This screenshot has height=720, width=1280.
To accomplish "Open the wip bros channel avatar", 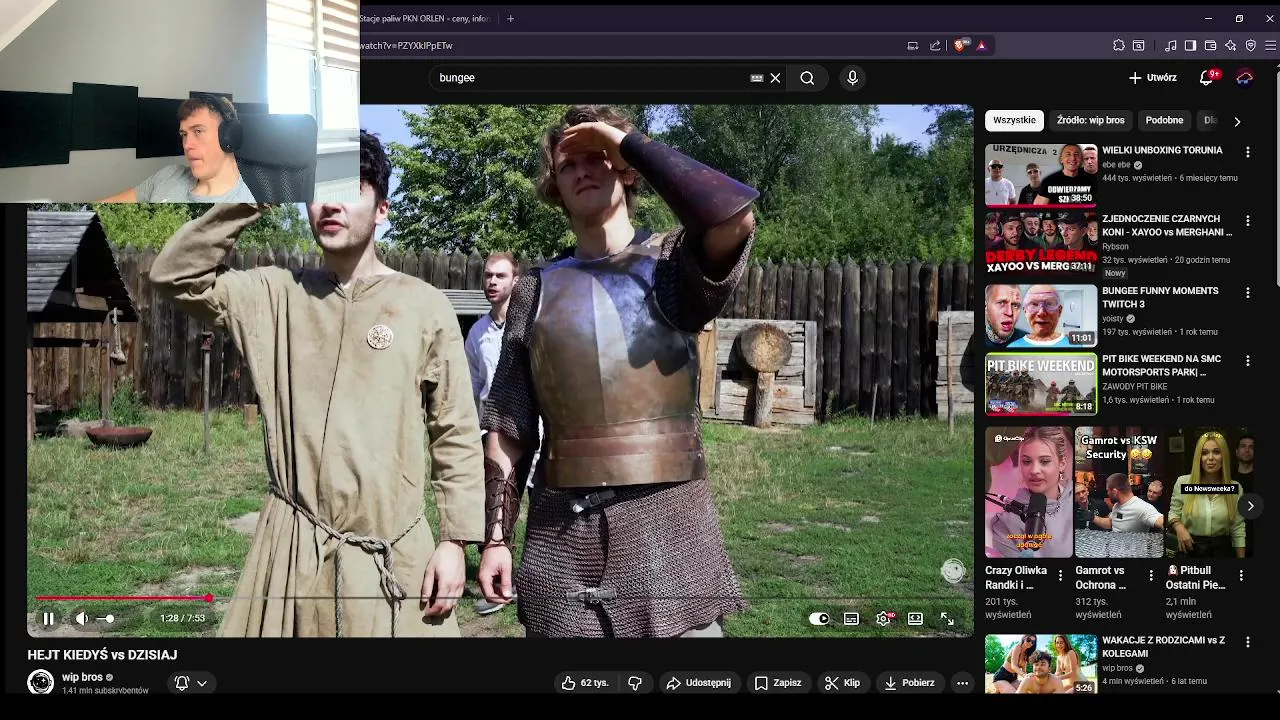I will click(x=40, y=682).
